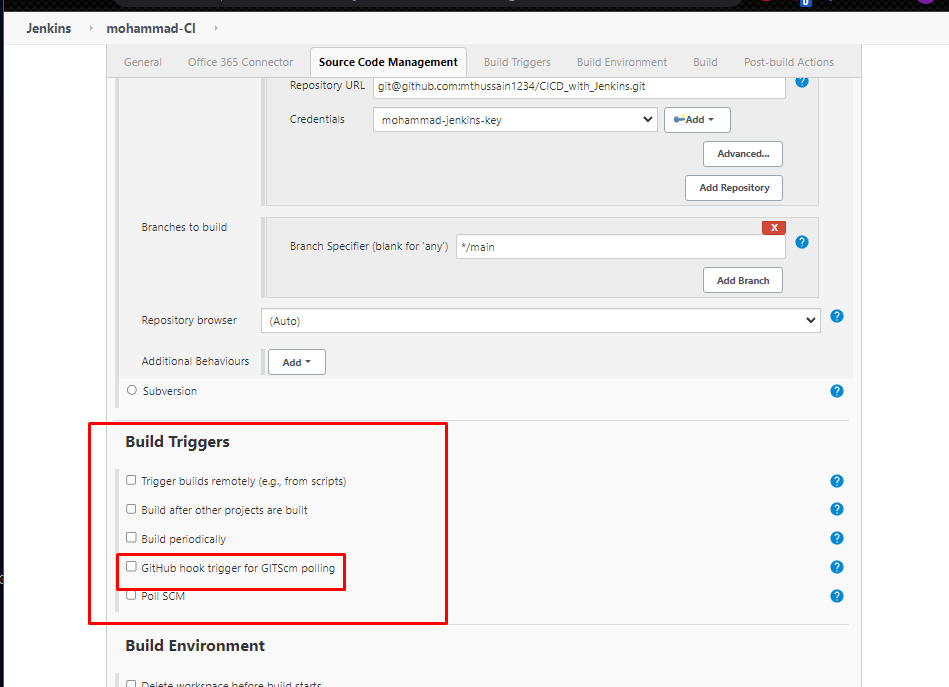Open help for Build after other projects
The width and height of the screenshot is (949, 687).
pos(837,509)
